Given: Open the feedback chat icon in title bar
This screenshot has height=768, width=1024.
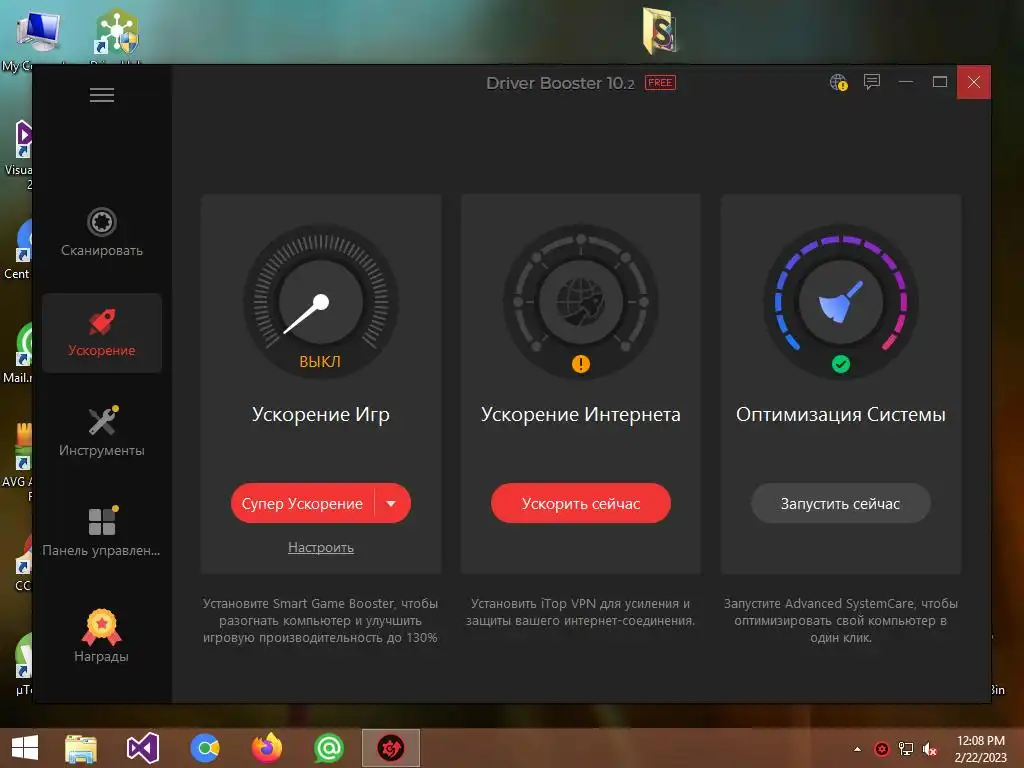Looking at the screenshot, I should coord(872,82).
